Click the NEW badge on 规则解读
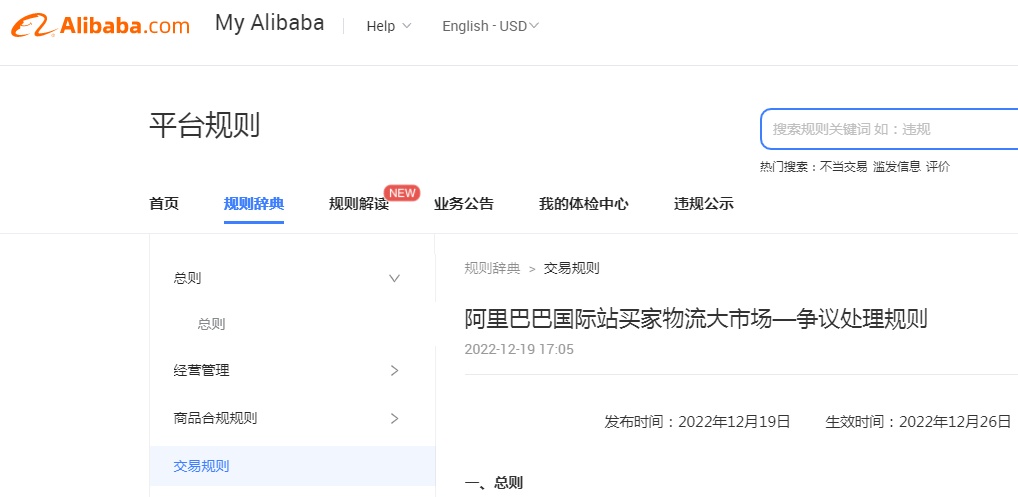Viewport: 1018px width, 497px height. coord(402,193)
